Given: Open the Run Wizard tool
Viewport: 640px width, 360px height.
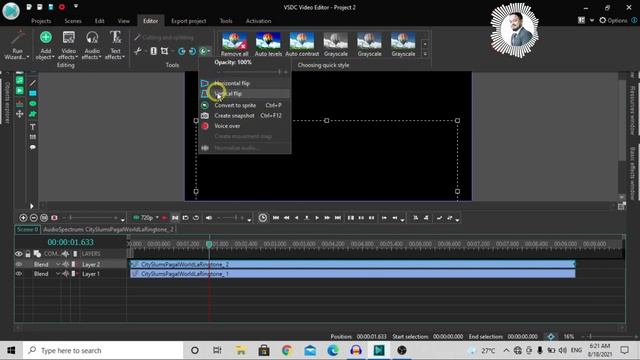Looking at the screenshot, I should tap(16, 45).
